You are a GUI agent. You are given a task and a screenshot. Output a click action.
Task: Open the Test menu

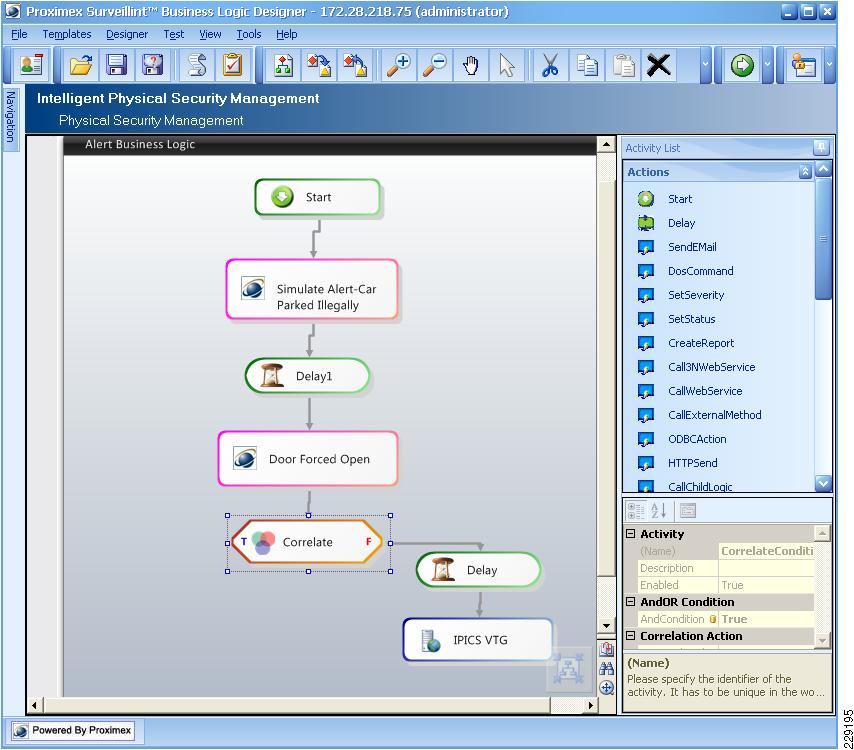tap(174, 34)
